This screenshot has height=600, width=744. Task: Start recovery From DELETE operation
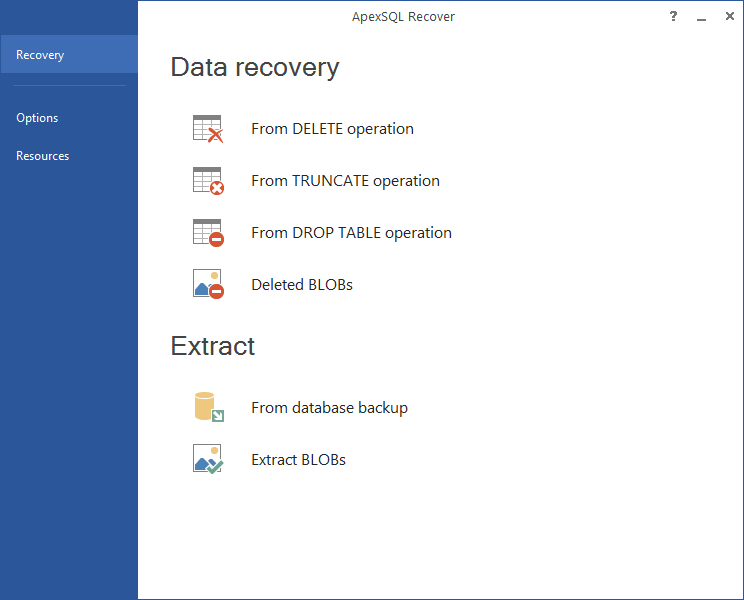(x=332, y=129)
